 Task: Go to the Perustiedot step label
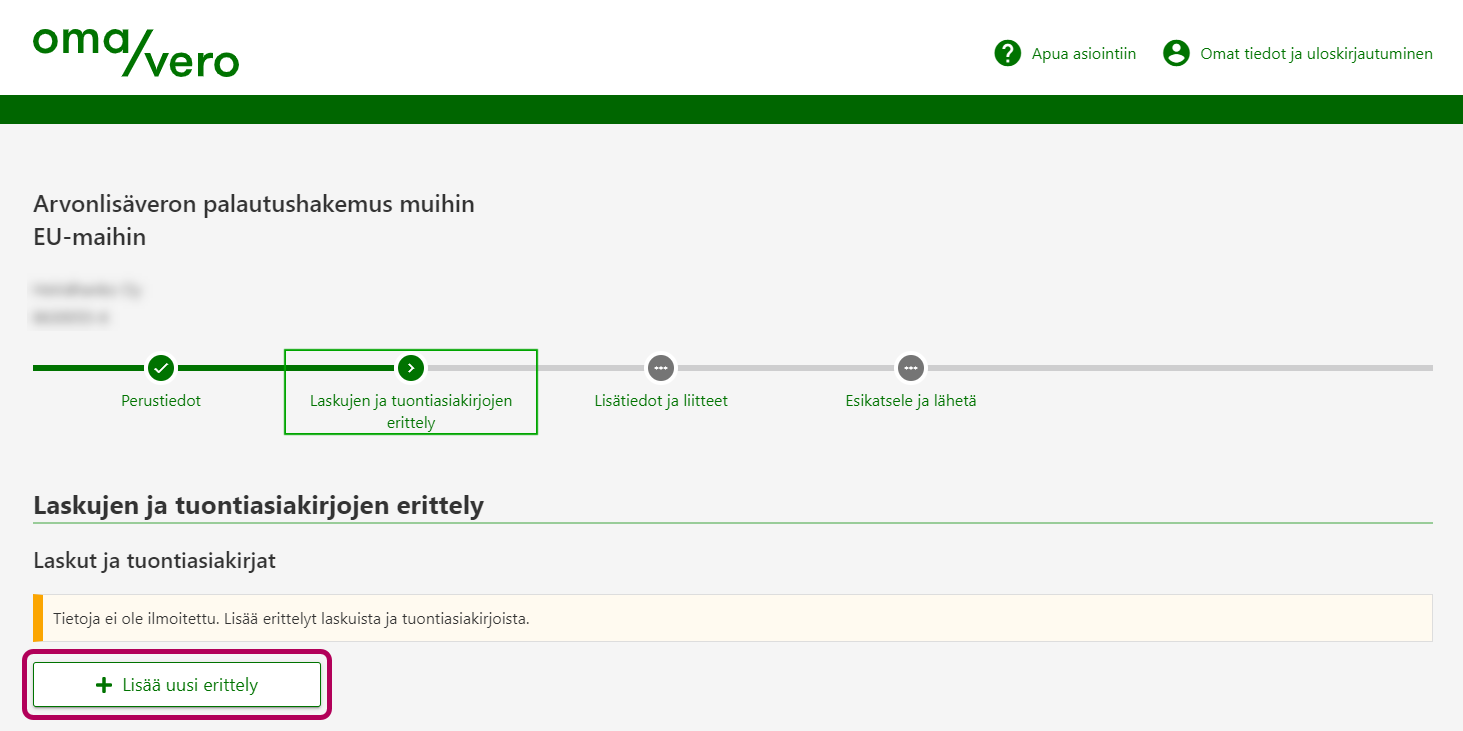coord(161,401)
